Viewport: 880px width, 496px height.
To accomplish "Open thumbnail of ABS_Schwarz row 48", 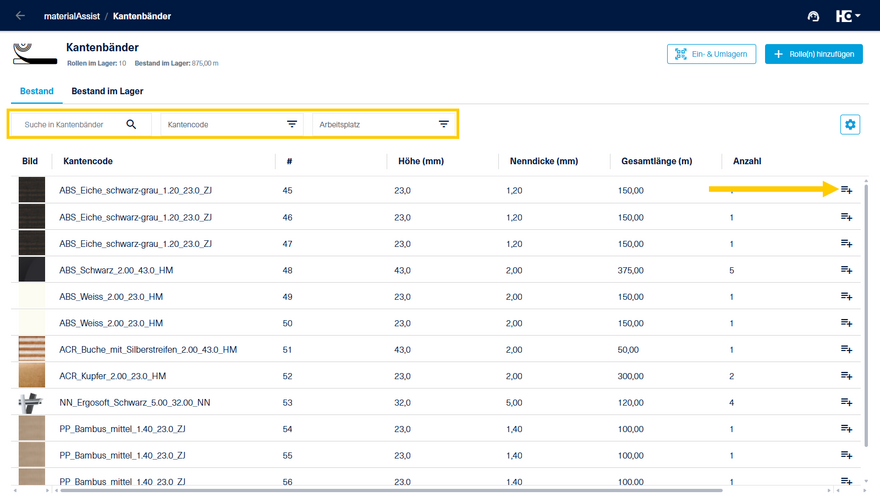I will tap(31, 270).
